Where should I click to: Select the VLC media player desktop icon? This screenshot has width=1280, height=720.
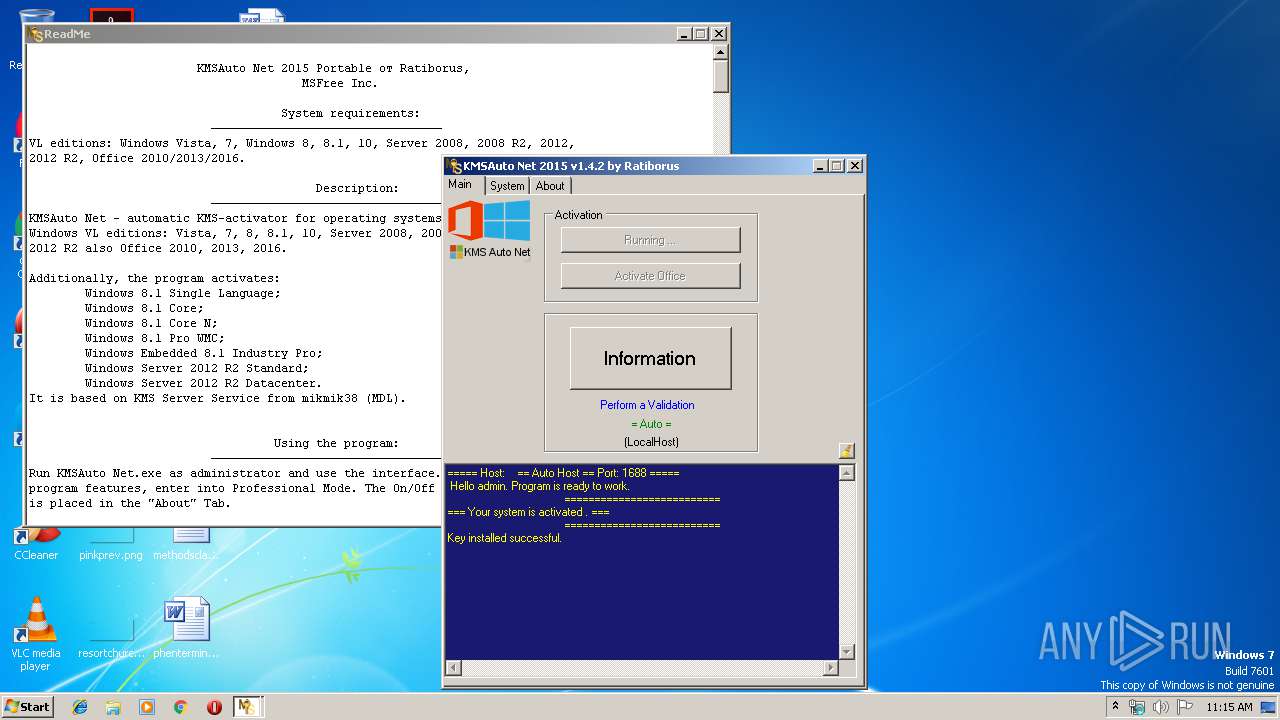(x=36, y=634)
